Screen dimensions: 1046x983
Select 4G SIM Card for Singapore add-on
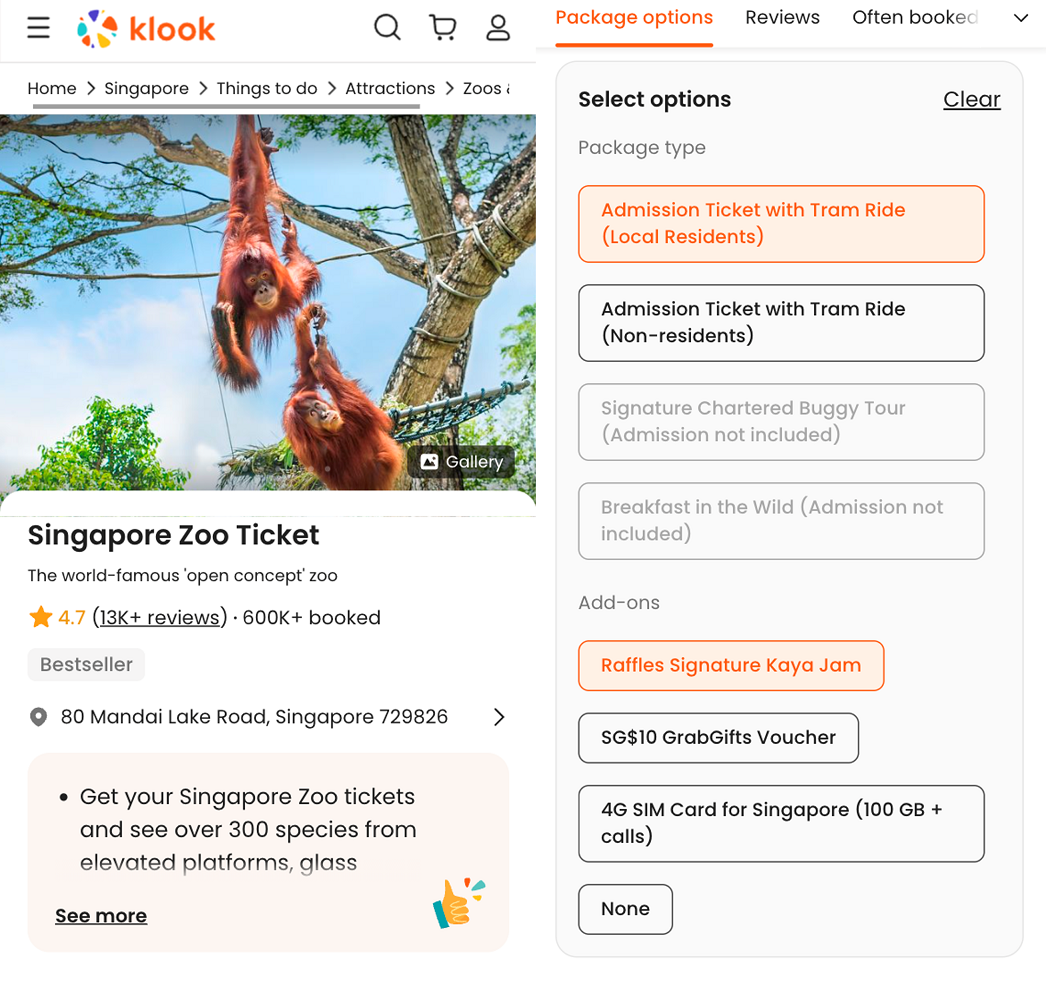tap(781, 823)
